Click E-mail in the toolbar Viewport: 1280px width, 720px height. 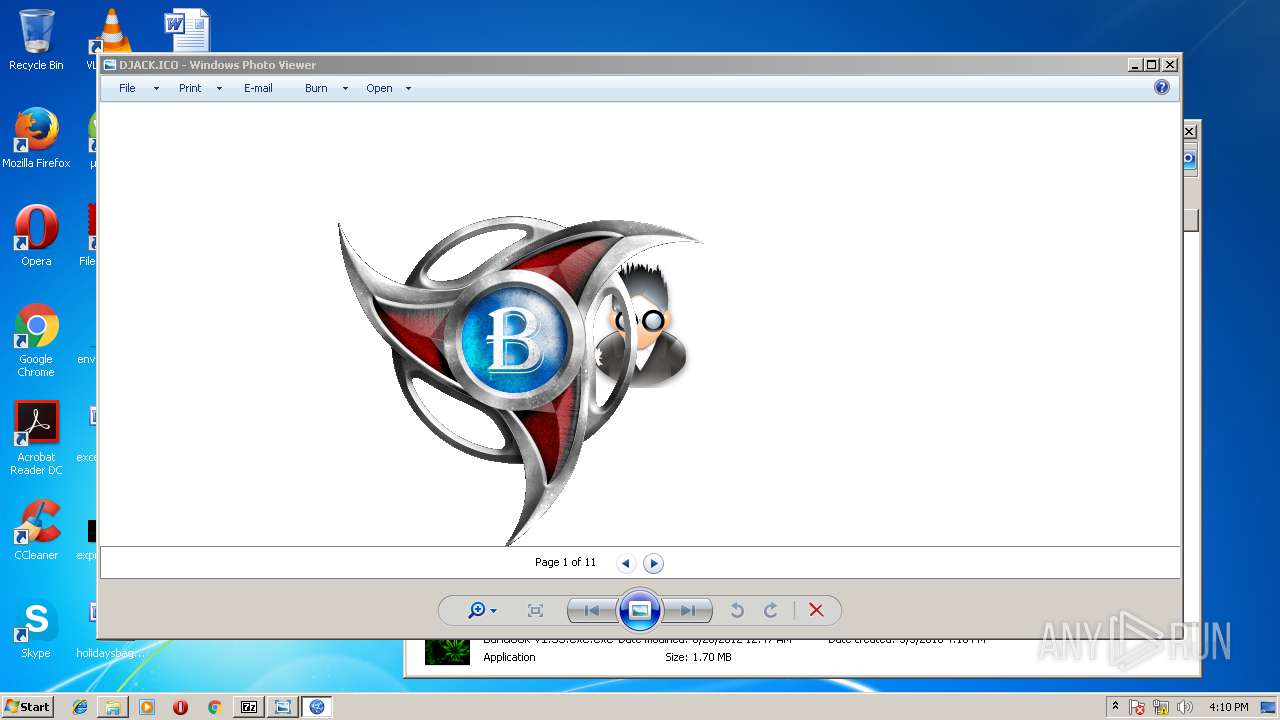coord(258,88)
